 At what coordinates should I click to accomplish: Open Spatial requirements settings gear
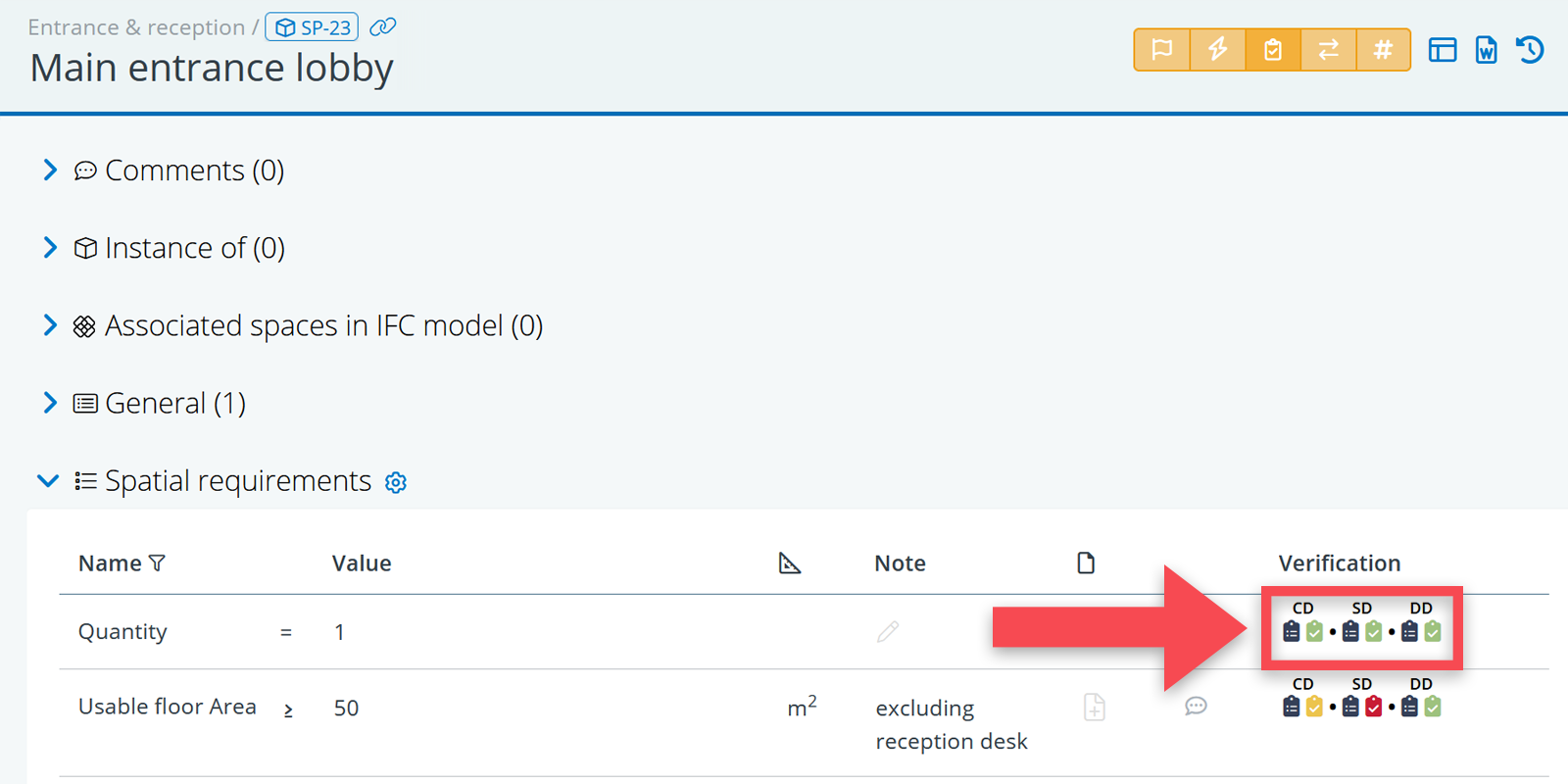396,482
